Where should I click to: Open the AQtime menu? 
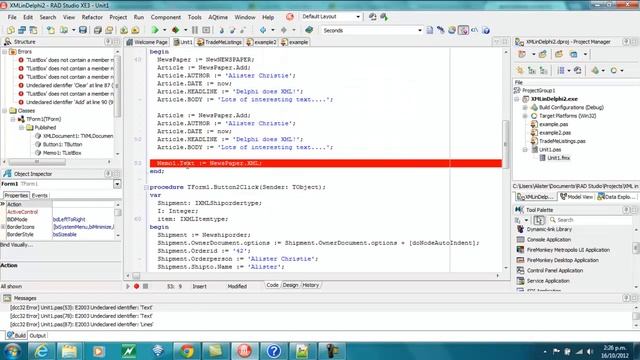218,17
